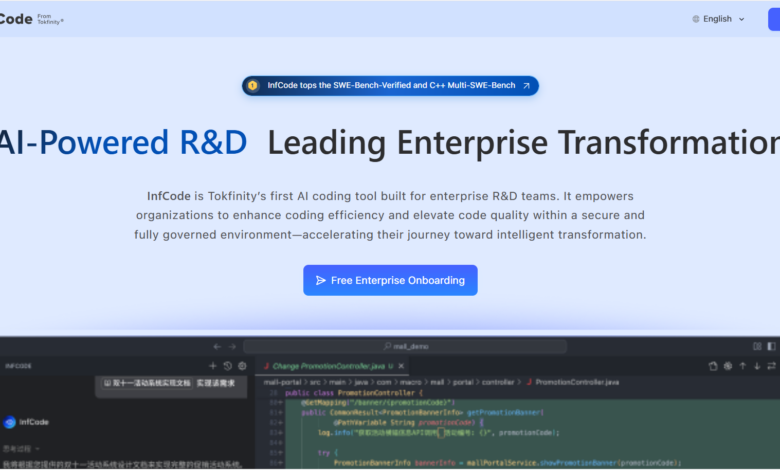780x470 pixels.
Task: Click the main breadcrumb segment
Action: (337, 382)
